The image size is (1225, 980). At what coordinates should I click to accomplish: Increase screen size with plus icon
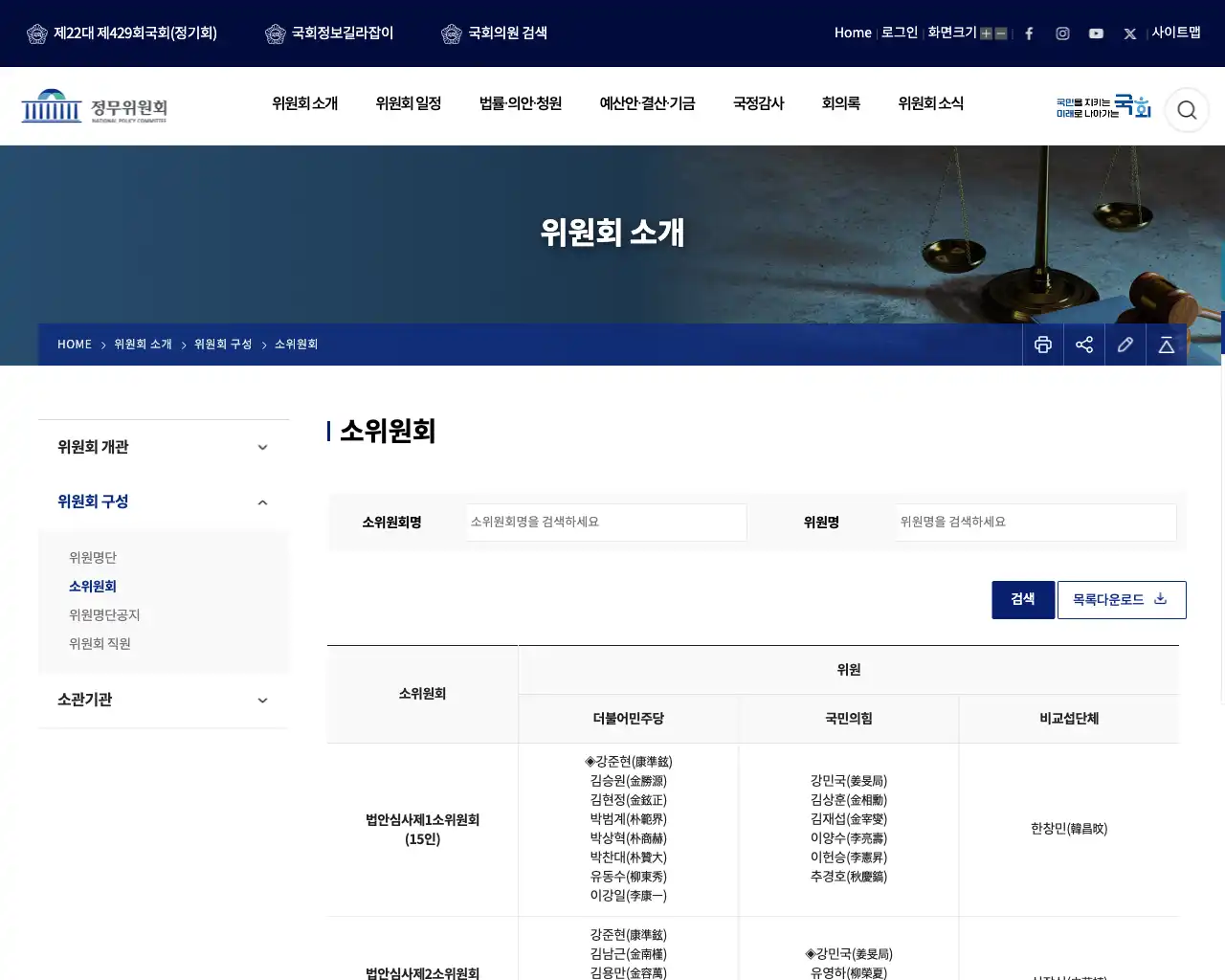pos(986,33)
